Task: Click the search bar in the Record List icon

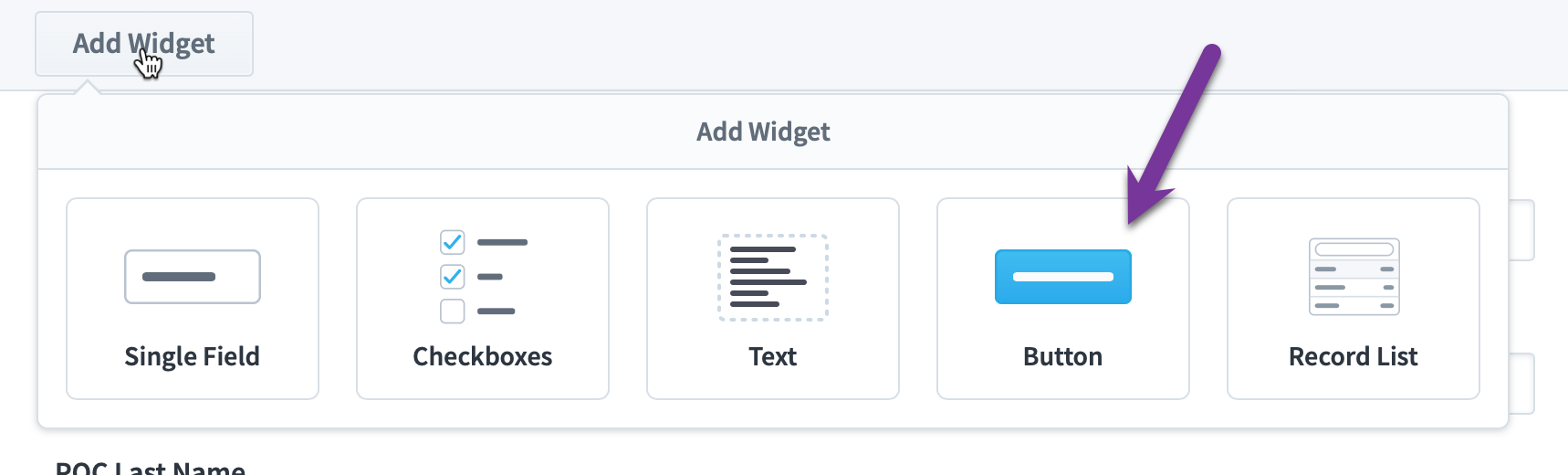Action: 1354,248
